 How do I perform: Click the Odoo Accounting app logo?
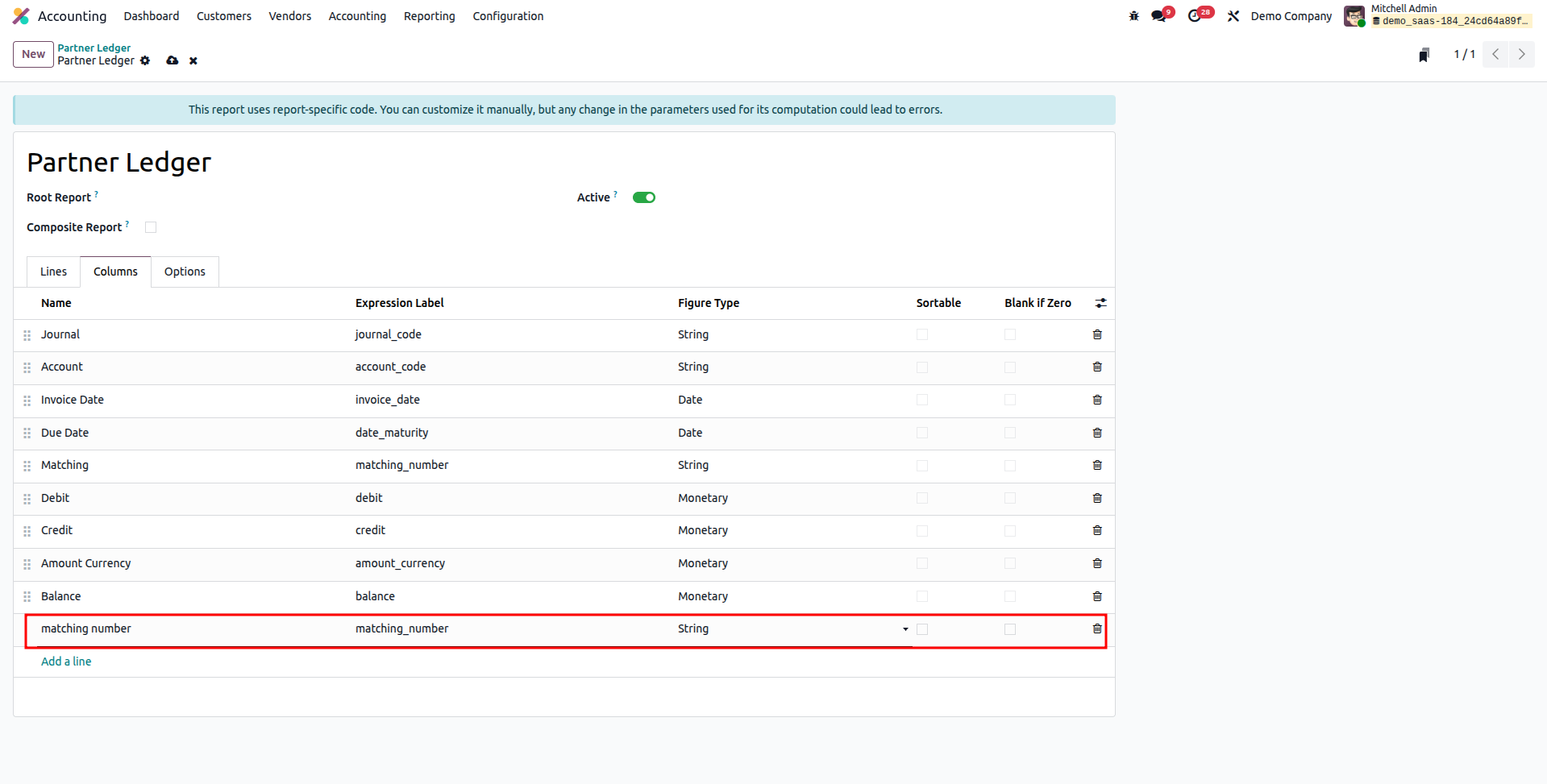pos(21,16)
